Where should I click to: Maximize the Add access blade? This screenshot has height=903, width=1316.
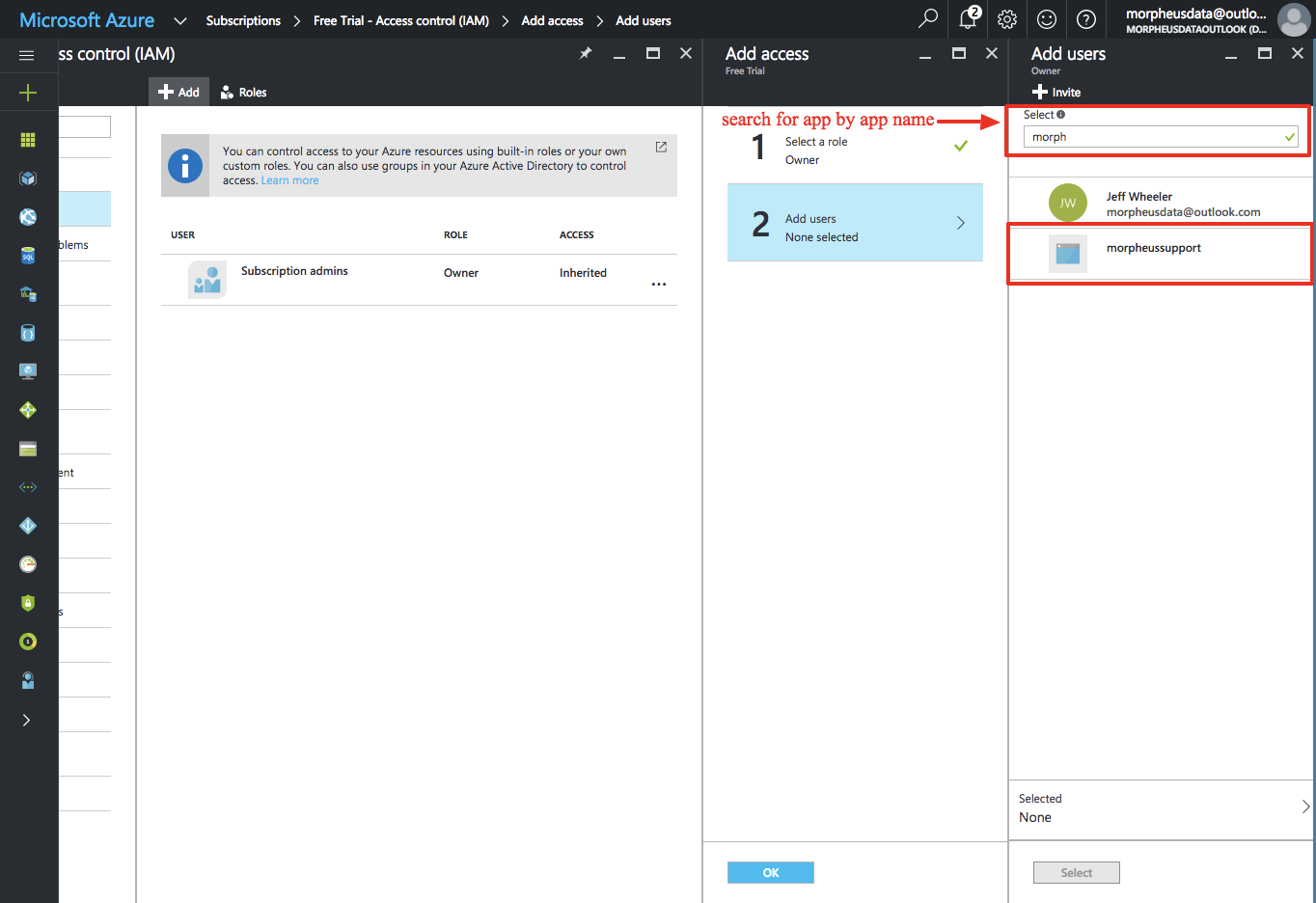959,53
